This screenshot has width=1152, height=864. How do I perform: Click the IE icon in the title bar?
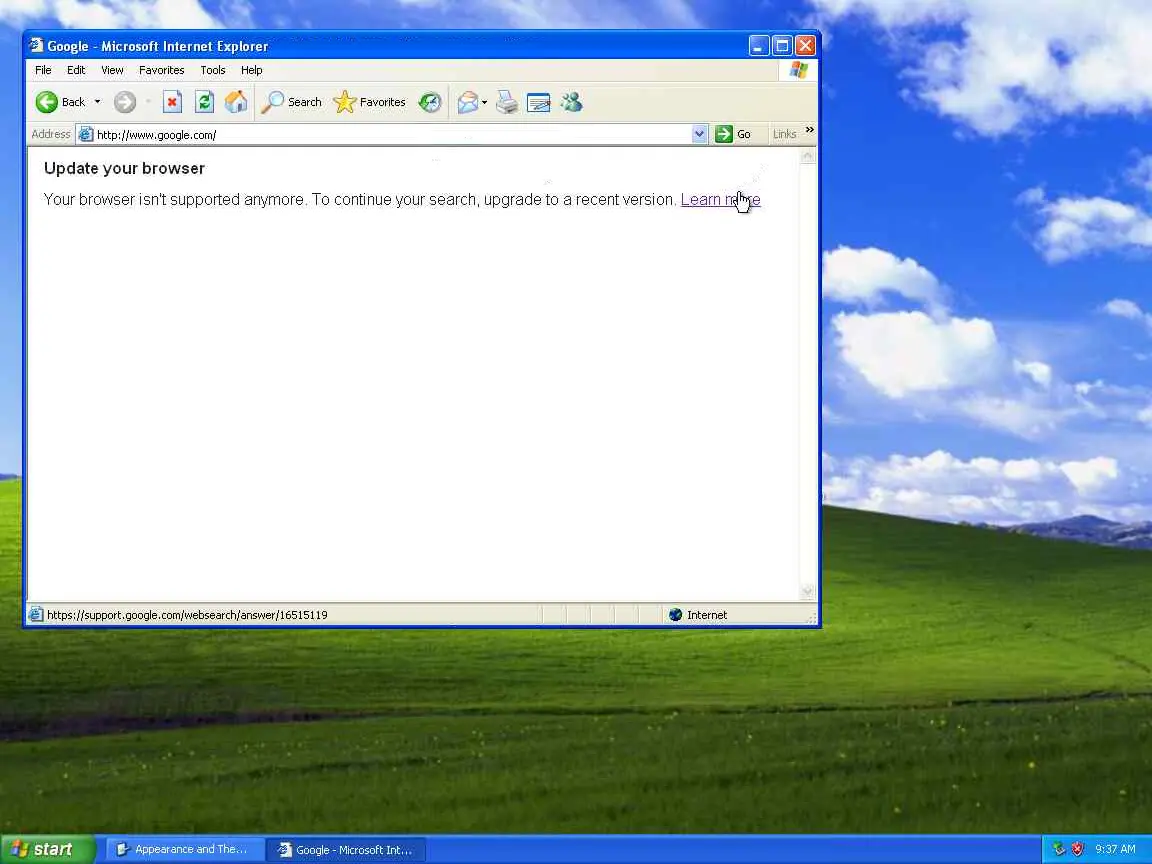pos(36,46)
